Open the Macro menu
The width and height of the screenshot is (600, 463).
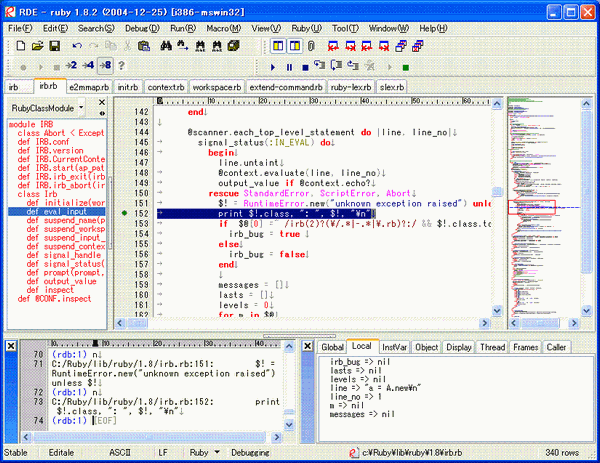[x=224, y=28]
